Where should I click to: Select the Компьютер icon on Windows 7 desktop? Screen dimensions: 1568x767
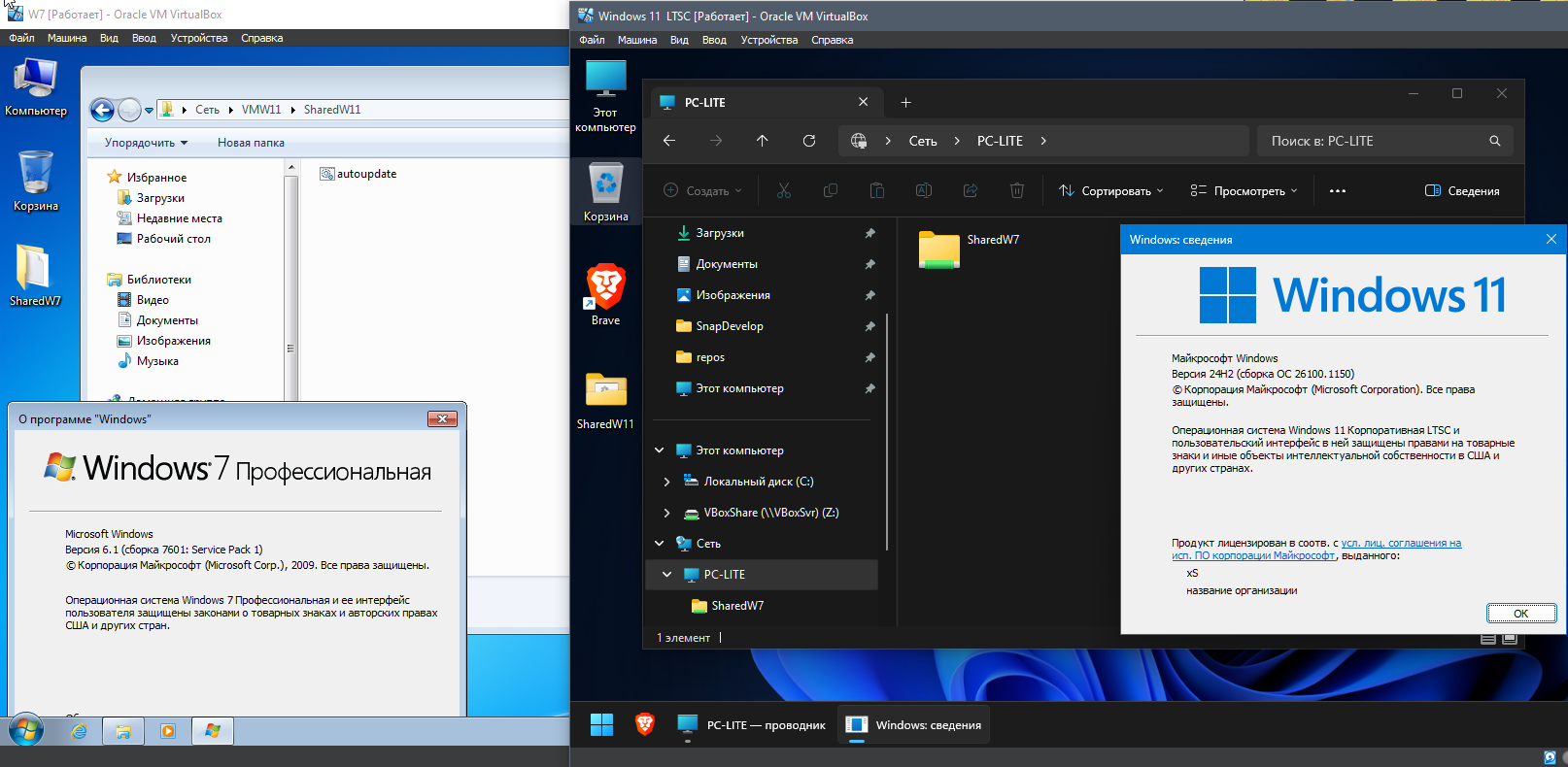tap(36, 87)
